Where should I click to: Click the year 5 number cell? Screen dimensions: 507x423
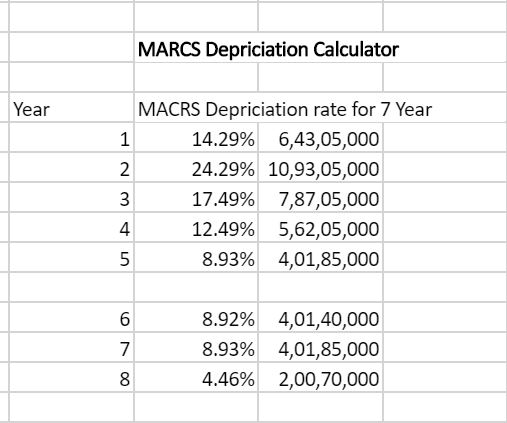point(72,259)
